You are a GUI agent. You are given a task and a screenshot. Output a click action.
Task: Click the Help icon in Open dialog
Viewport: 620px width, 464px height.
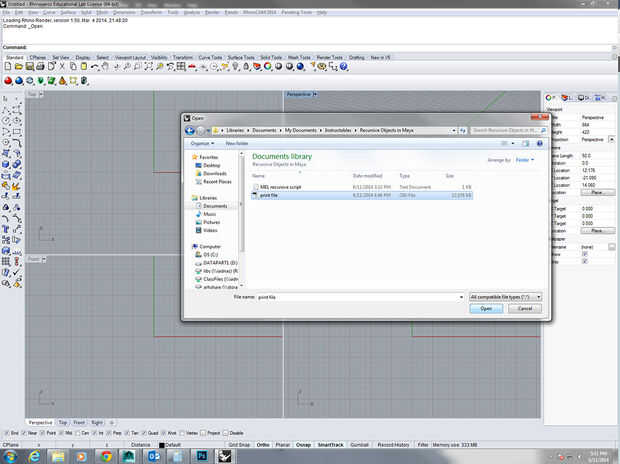pyautogui.click(x=539, y=143)
